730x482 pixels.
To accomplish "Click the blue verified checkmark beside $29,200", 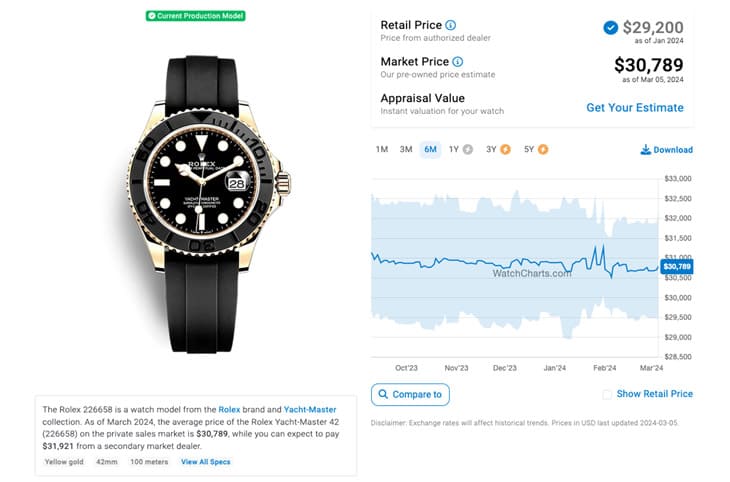I will 610,28.
